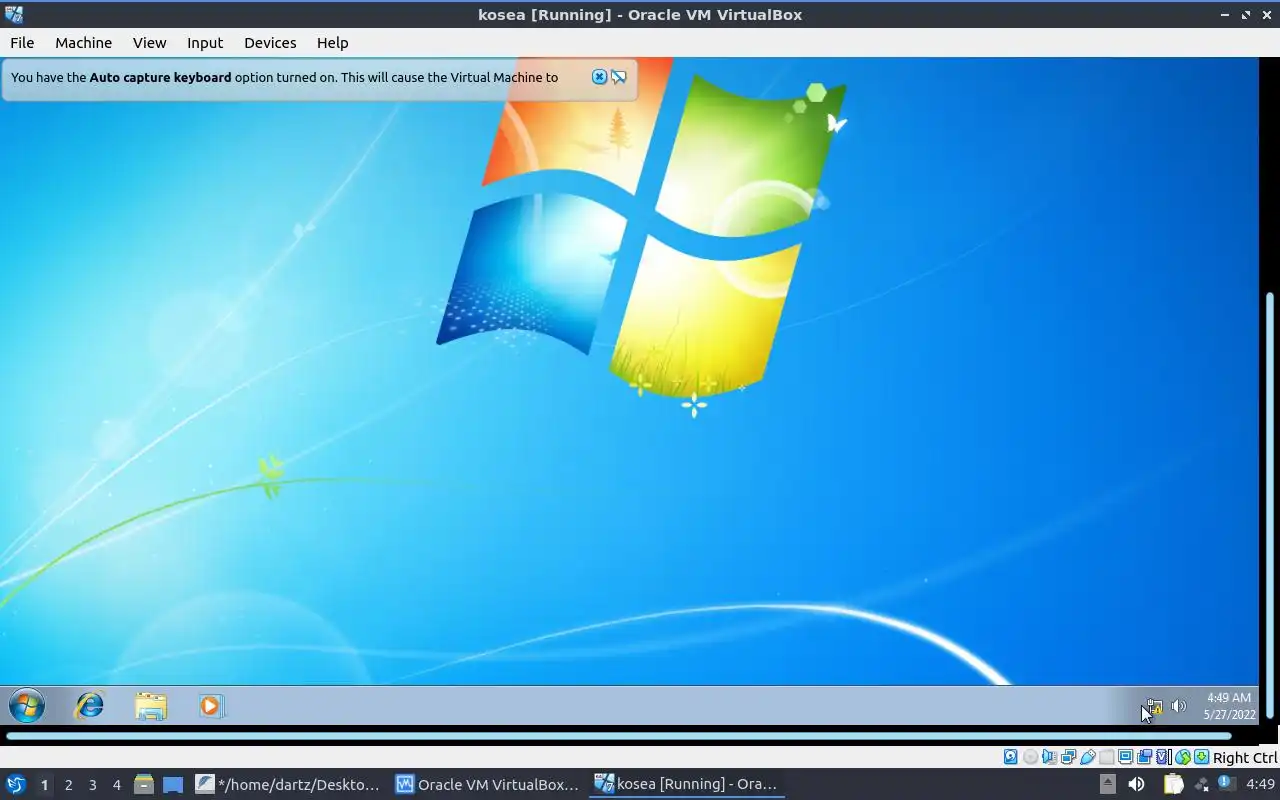
Task: Open the Input menu
Action: point(205,42)
